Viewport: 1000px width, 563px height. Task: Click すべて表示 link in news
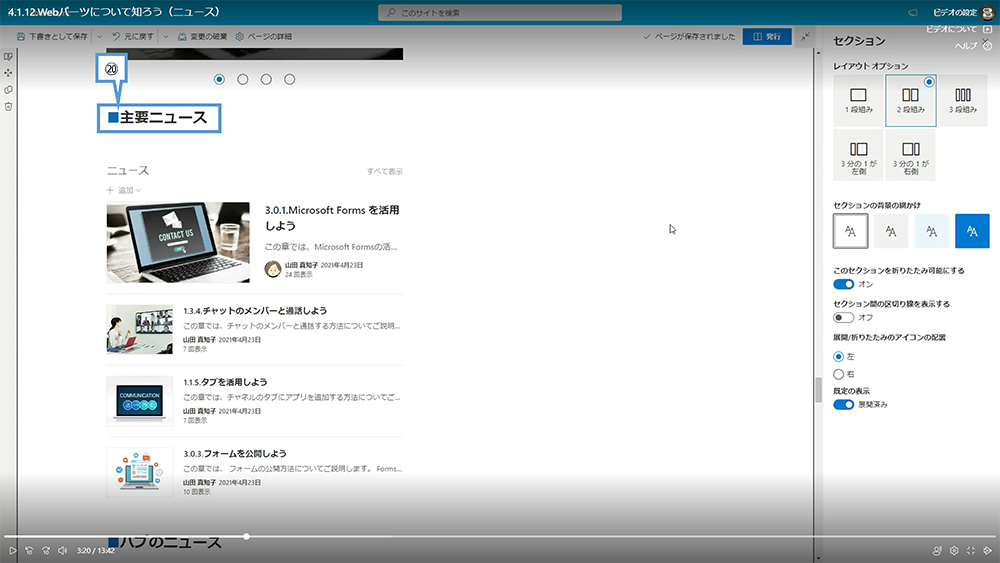click(x=385, y=172)
